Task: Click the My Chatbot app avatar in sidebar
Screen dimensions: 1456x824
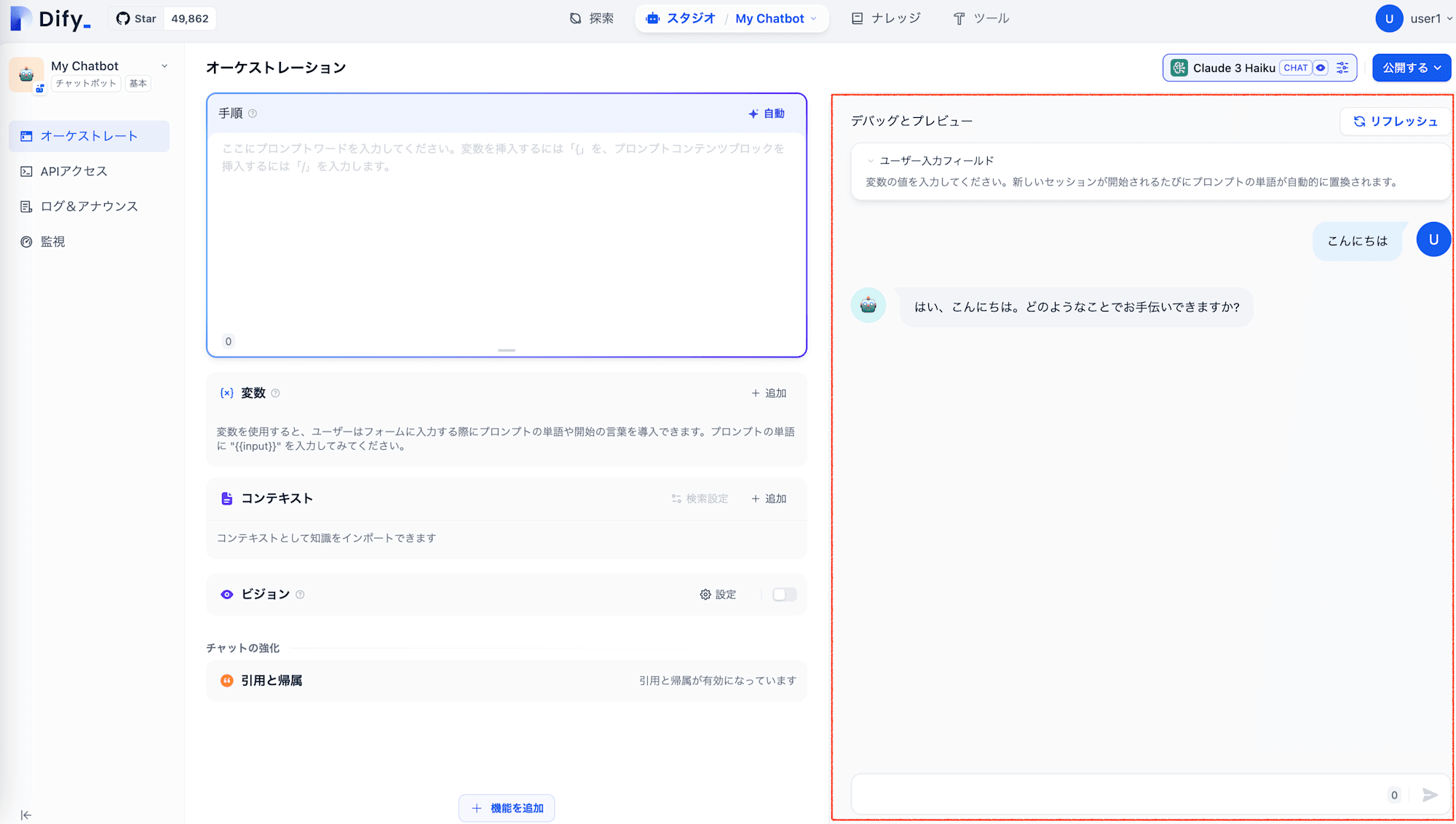Action: click(x=26, y=74)
